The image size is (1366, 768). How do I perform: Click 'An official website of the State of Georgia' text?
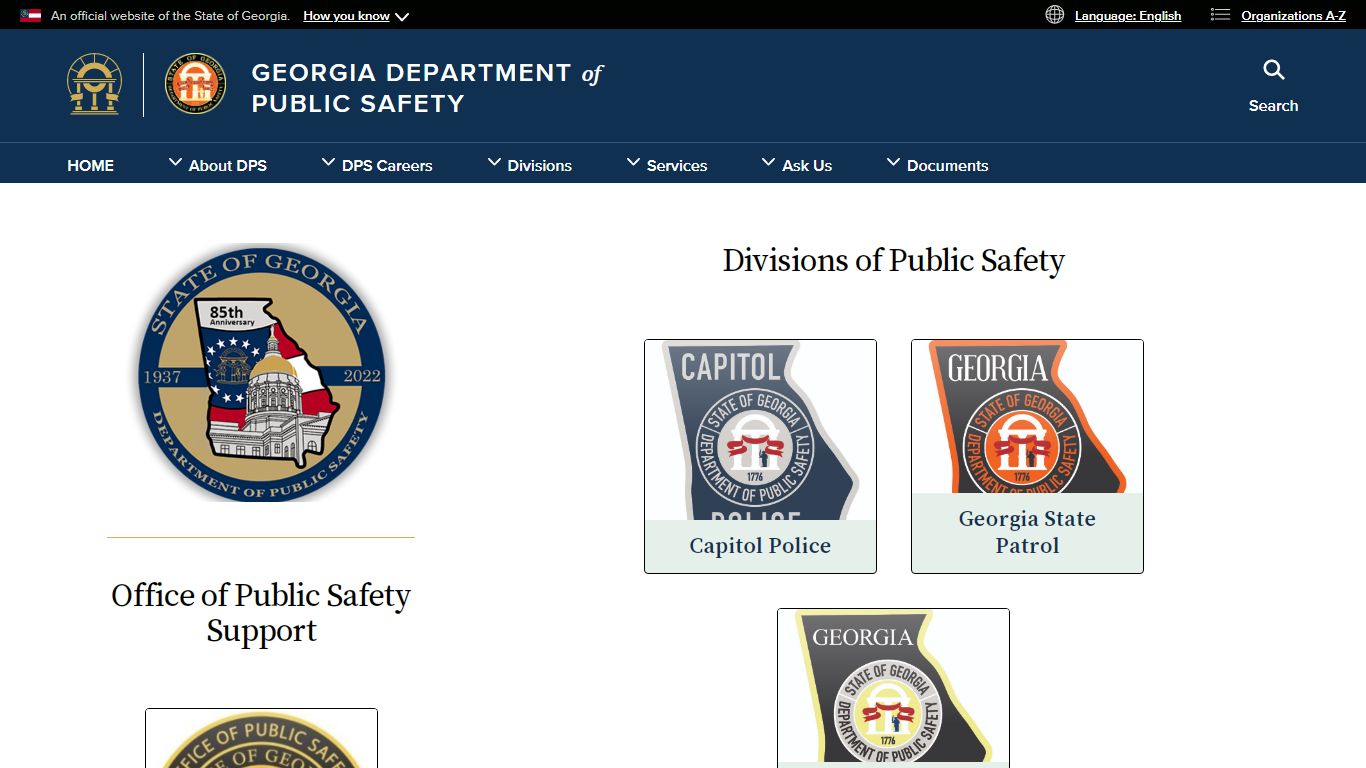pyautogui.click(x=170, y=16)
